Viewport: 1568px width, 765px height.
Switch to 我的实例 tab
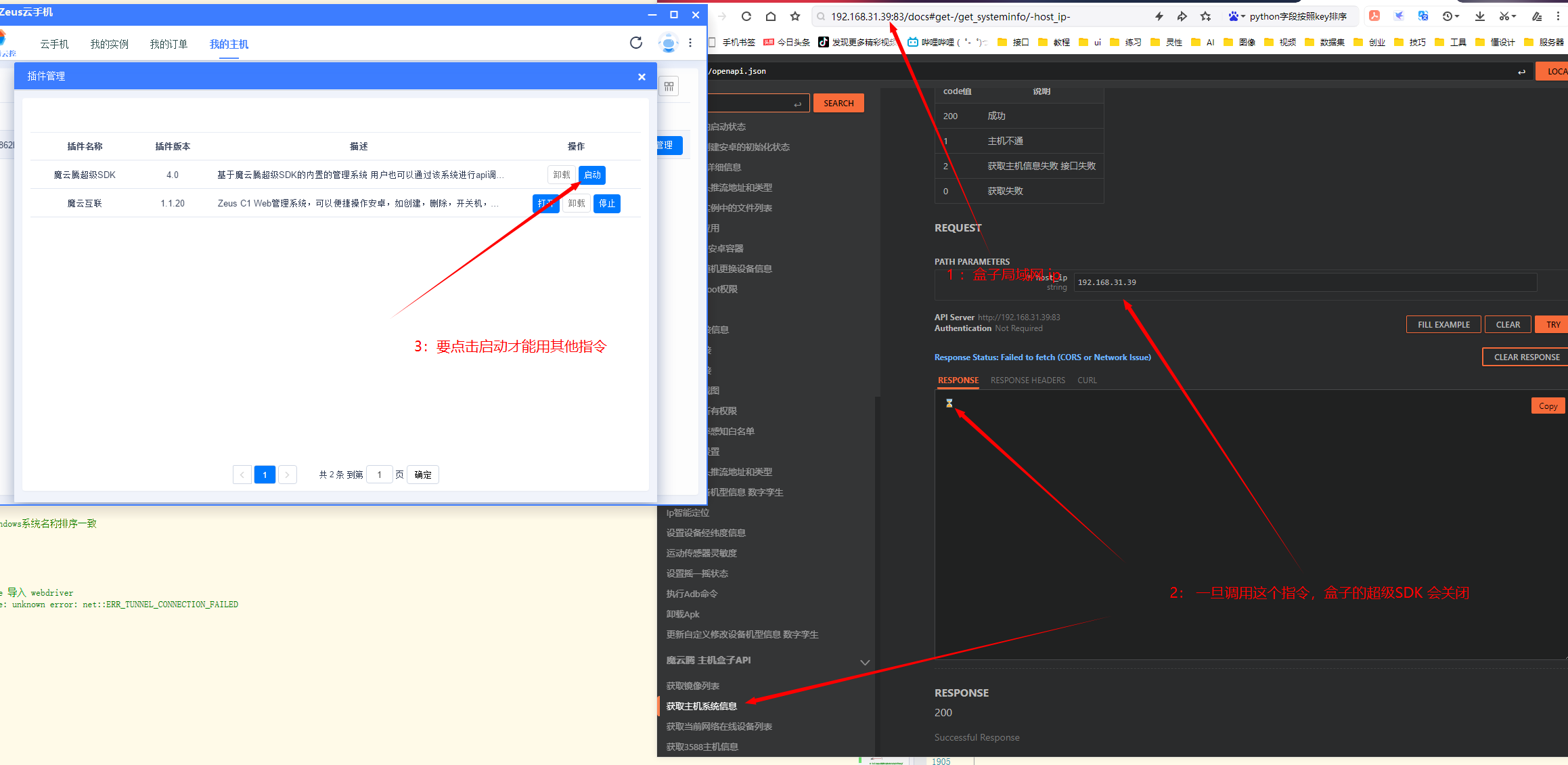(x=109, y=44)
